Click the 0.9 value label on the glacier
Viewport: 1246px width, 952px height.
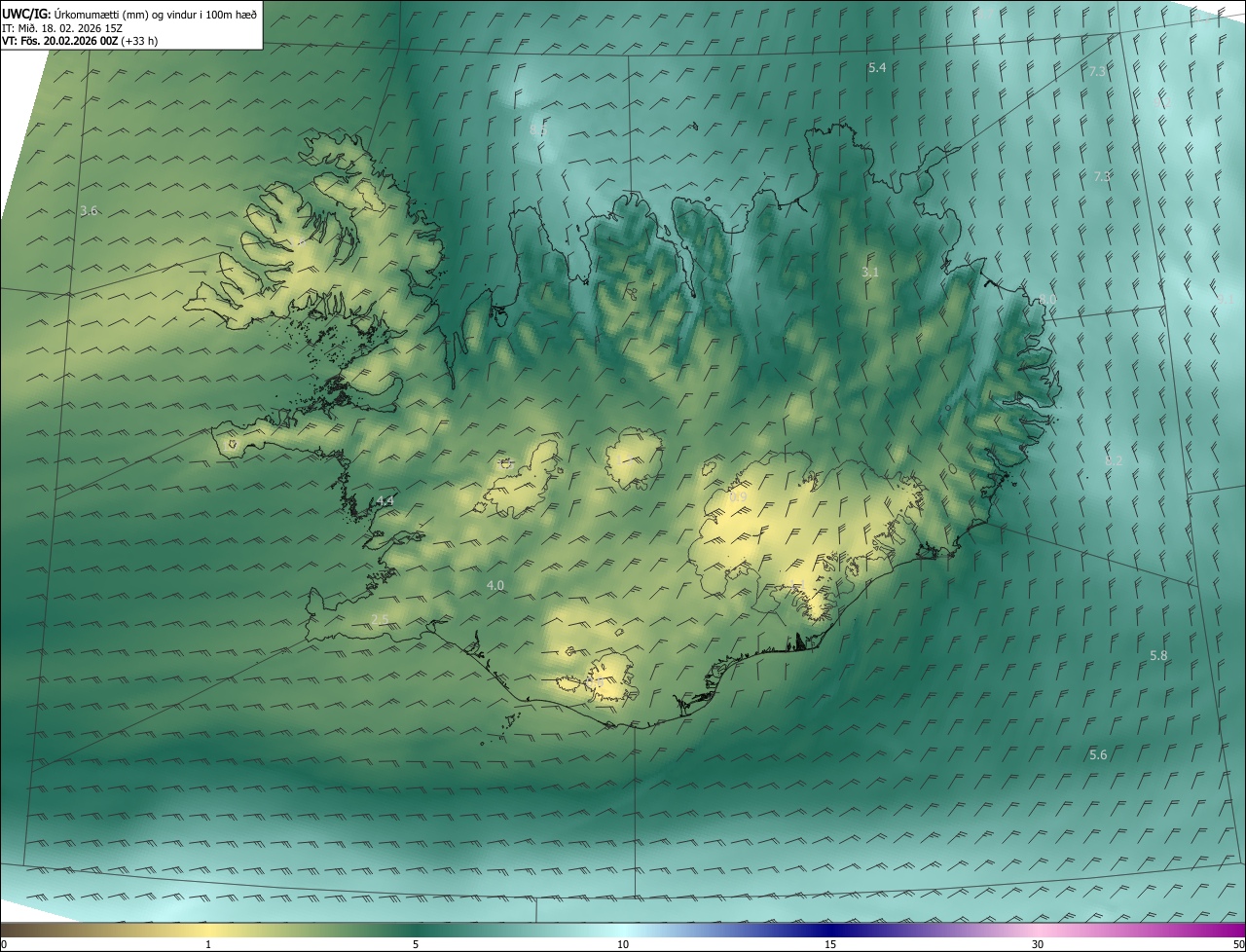pos(738,497)
